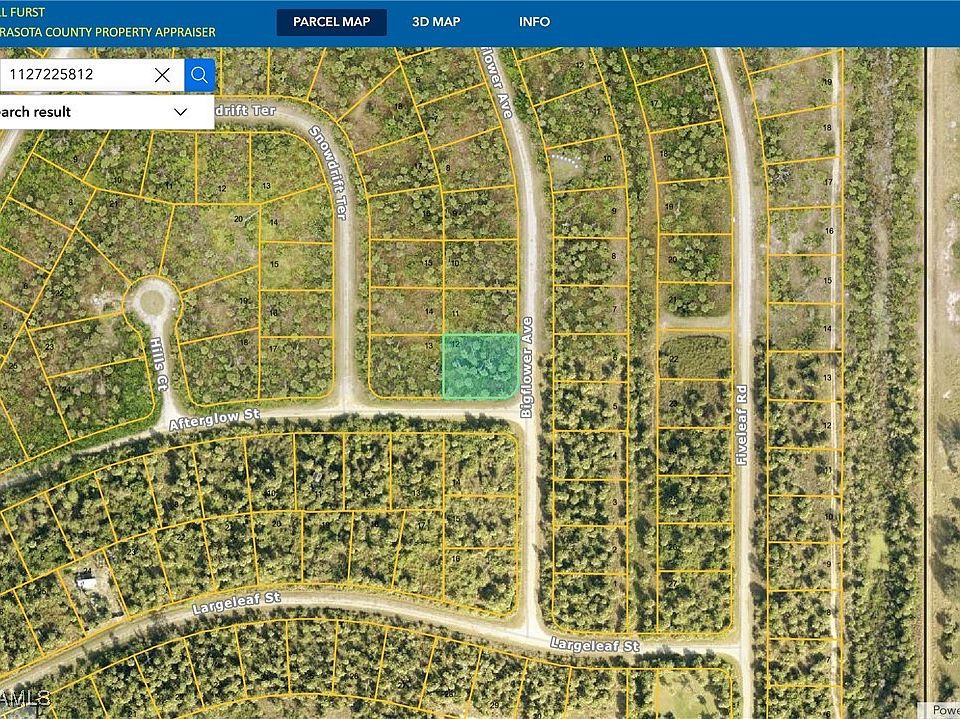This screenshot has height=719, width=960.
Task: Click the blue magnifier search button
Action: click(199, 74)
